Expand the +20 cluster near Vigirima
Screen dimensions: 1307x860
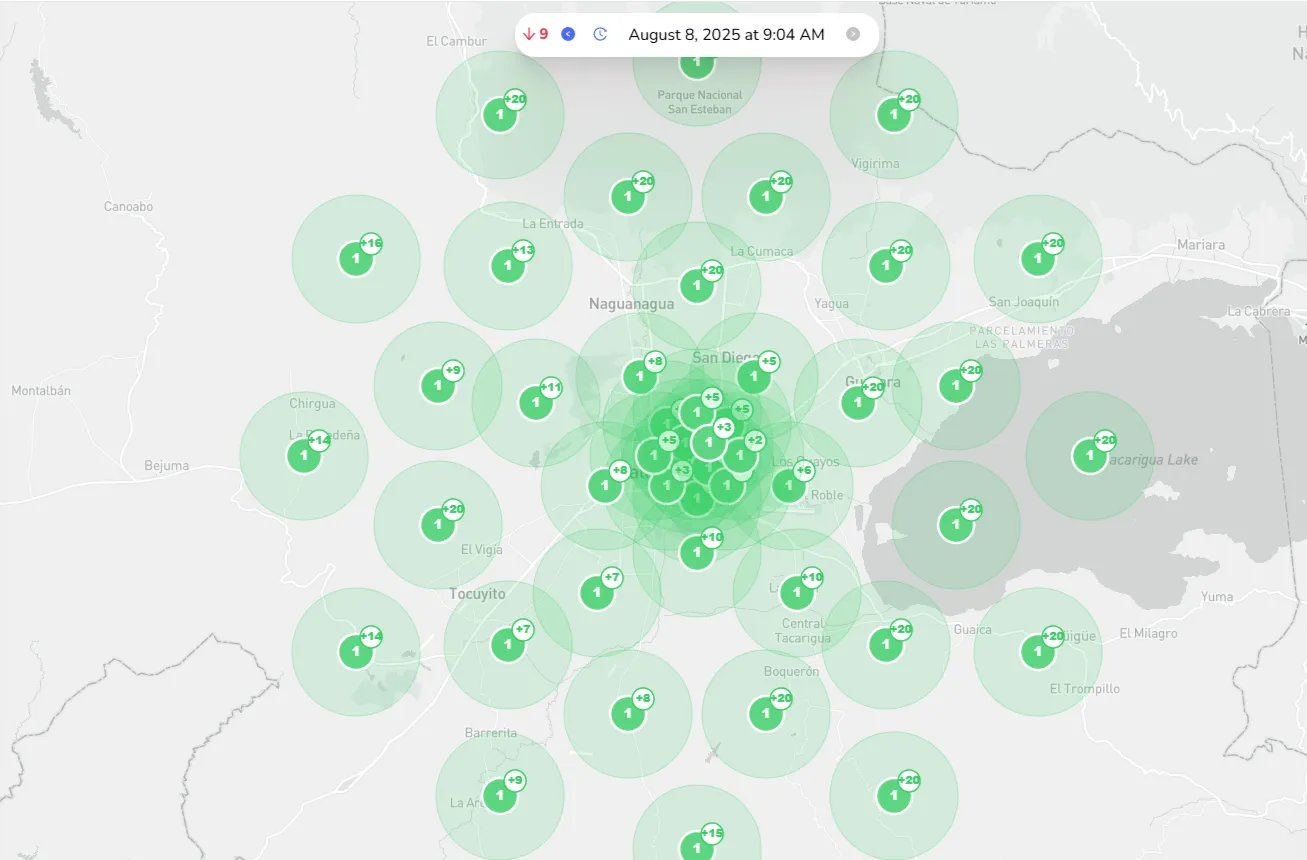893,114
